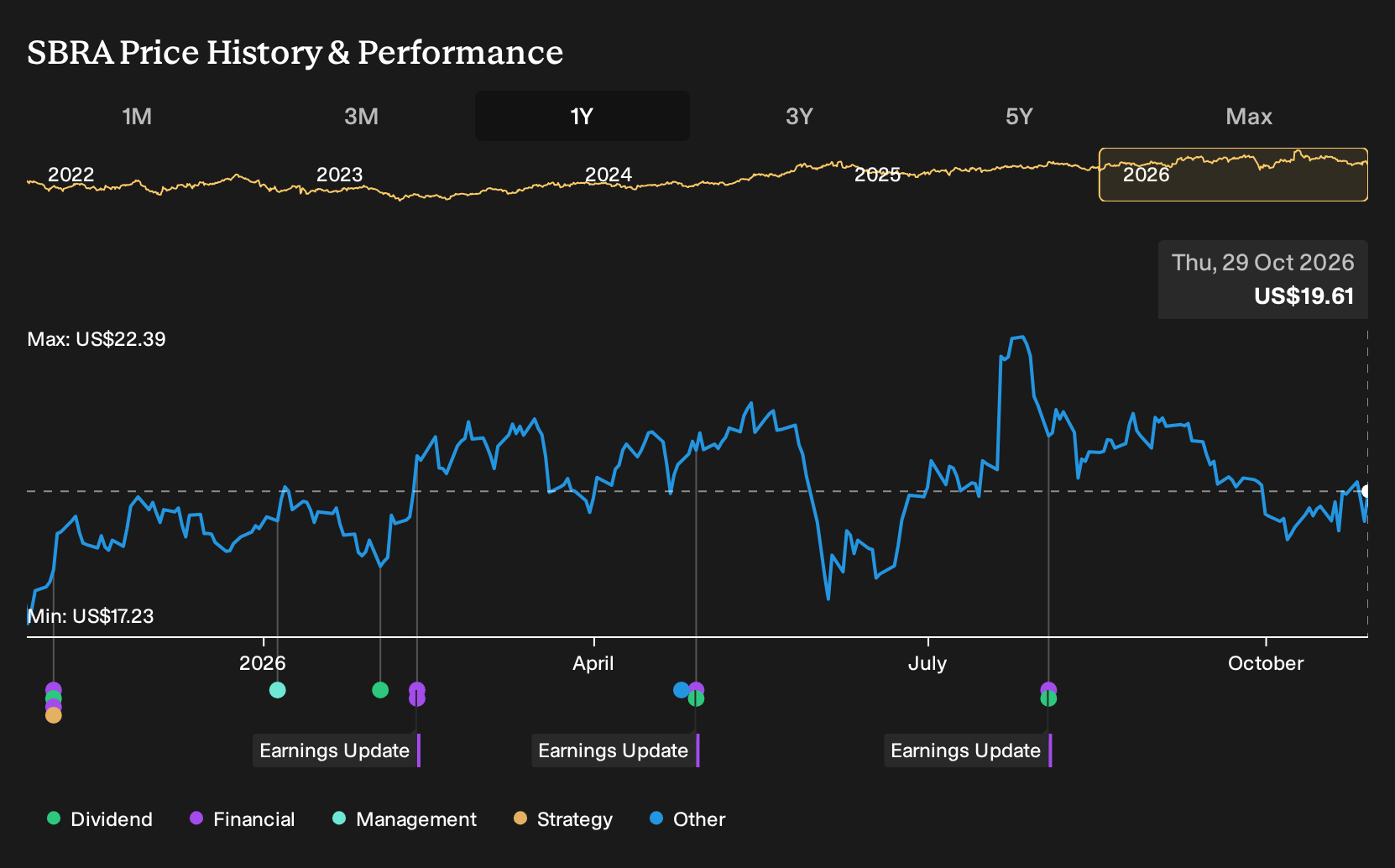Click the orange Strategy event marker
This screenshot has width=1395, height=868.
coord(54,715)
